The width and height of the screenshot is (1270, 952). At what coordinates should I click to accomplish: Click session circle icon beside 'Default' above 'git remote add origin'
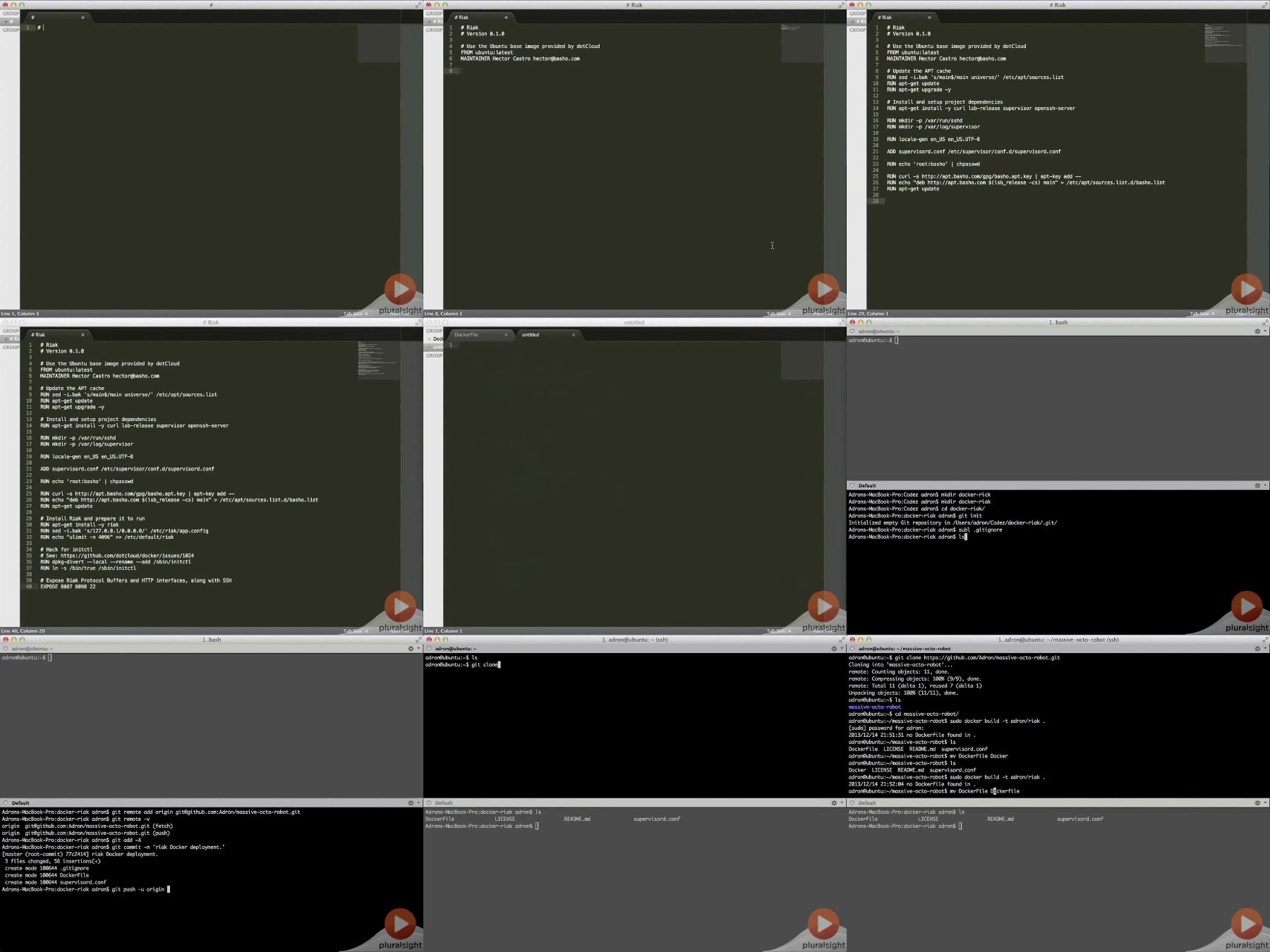[x=6, y=803]
